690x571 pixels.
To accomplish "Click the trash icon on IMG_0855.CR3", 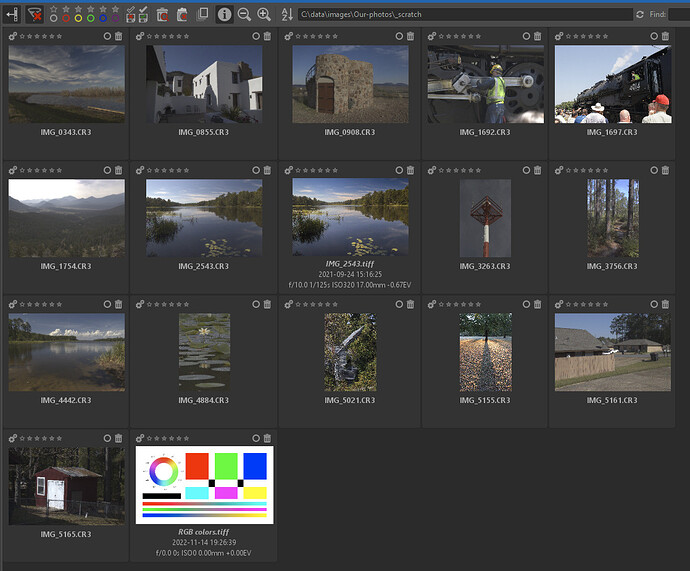I will 265,36.
